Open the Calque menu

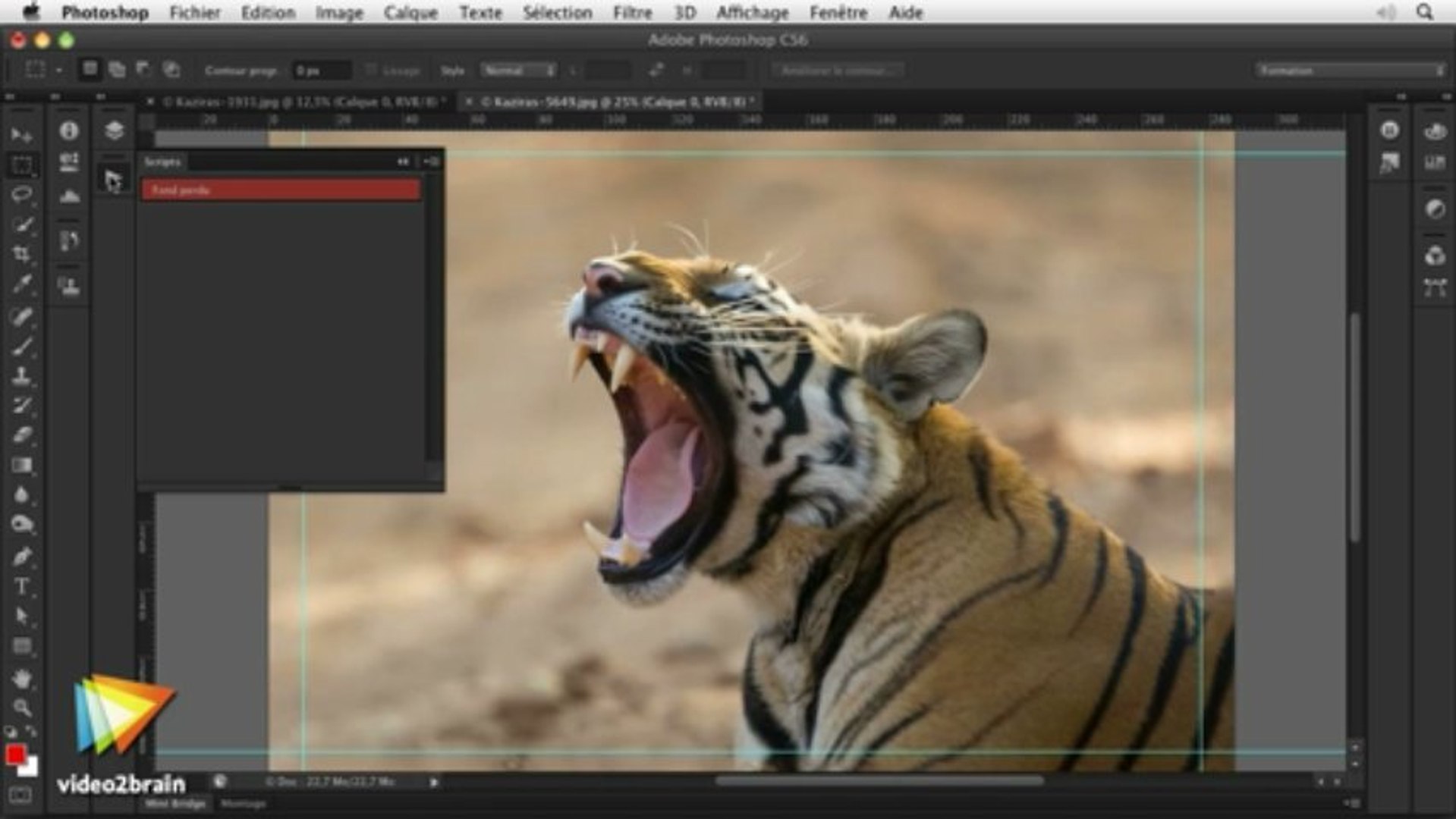click(x=410, y=12)
